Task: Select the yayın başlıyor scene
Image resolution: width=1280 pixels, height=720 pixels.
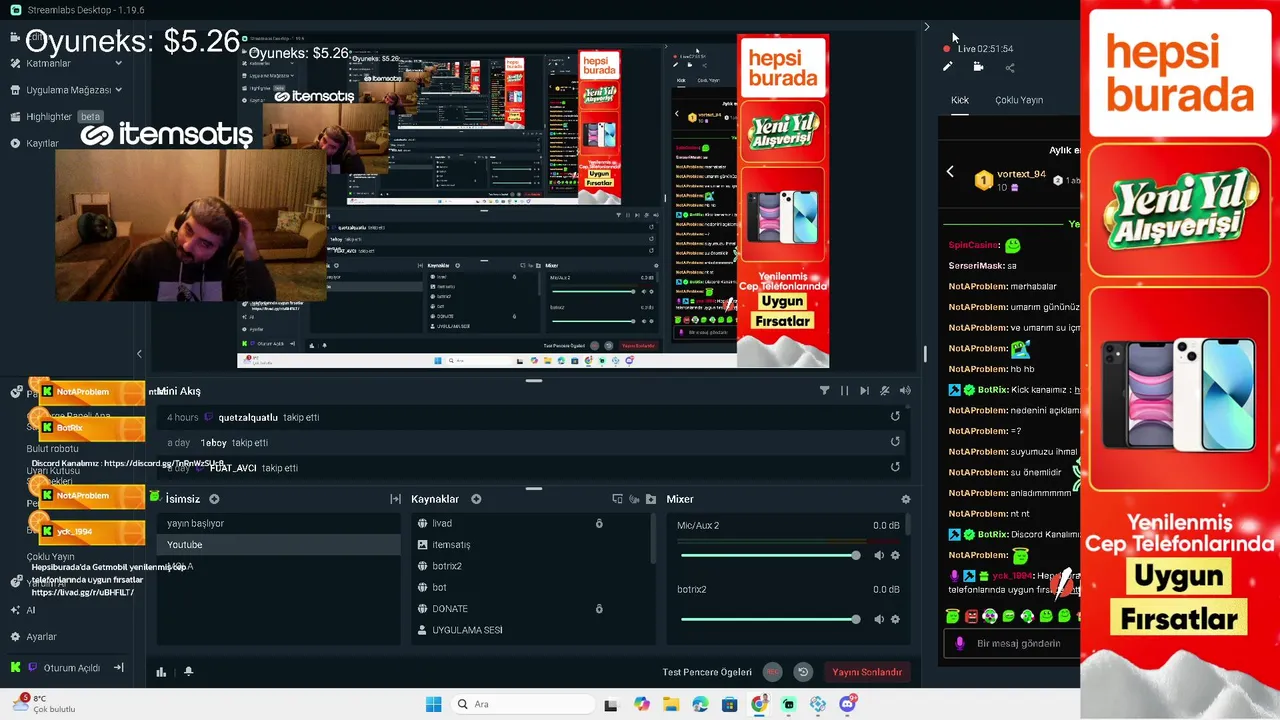Action: (x=278, y=523)
